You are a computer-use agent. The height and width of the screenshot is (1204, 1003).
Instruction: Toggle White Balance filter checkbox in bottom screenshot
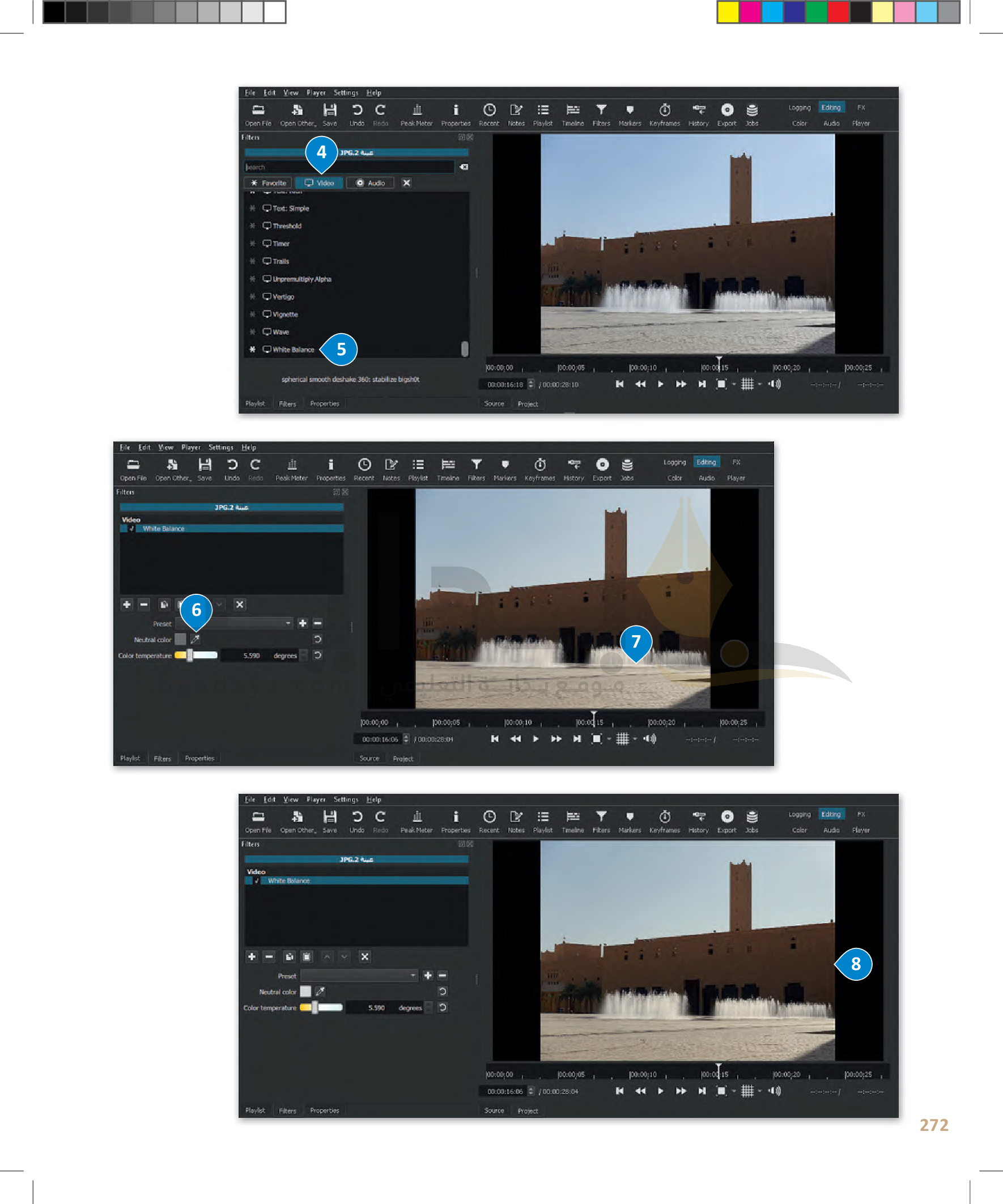[x=256, y=880]
